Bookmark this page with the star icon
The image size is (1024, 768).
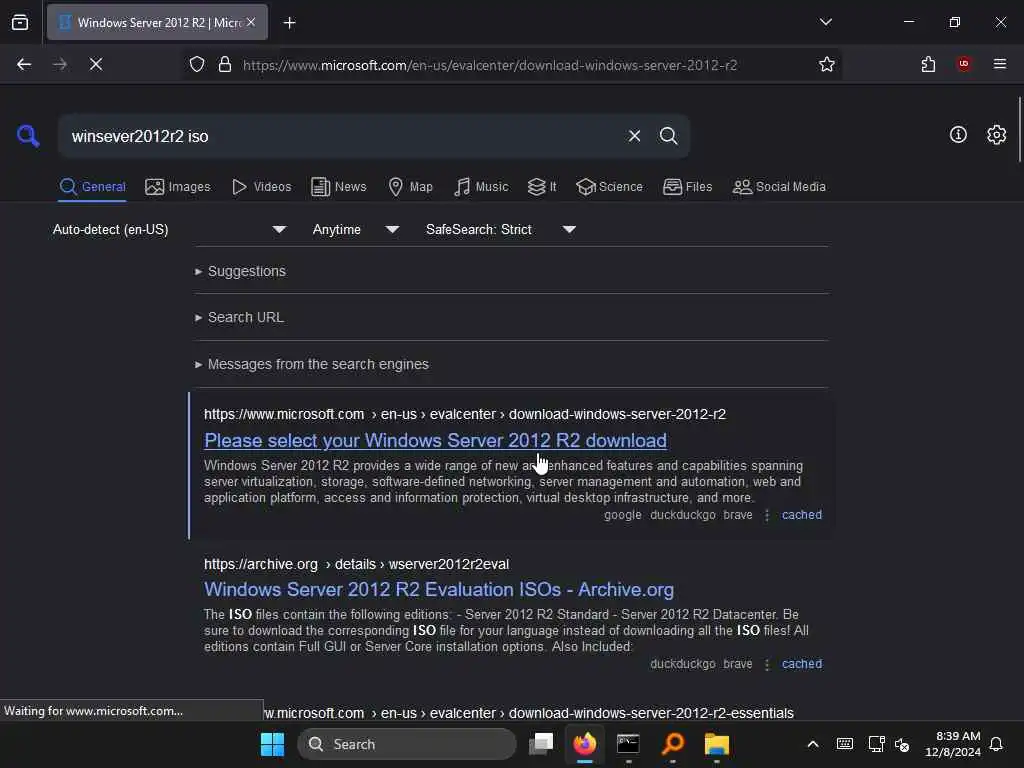click(826, 64)
